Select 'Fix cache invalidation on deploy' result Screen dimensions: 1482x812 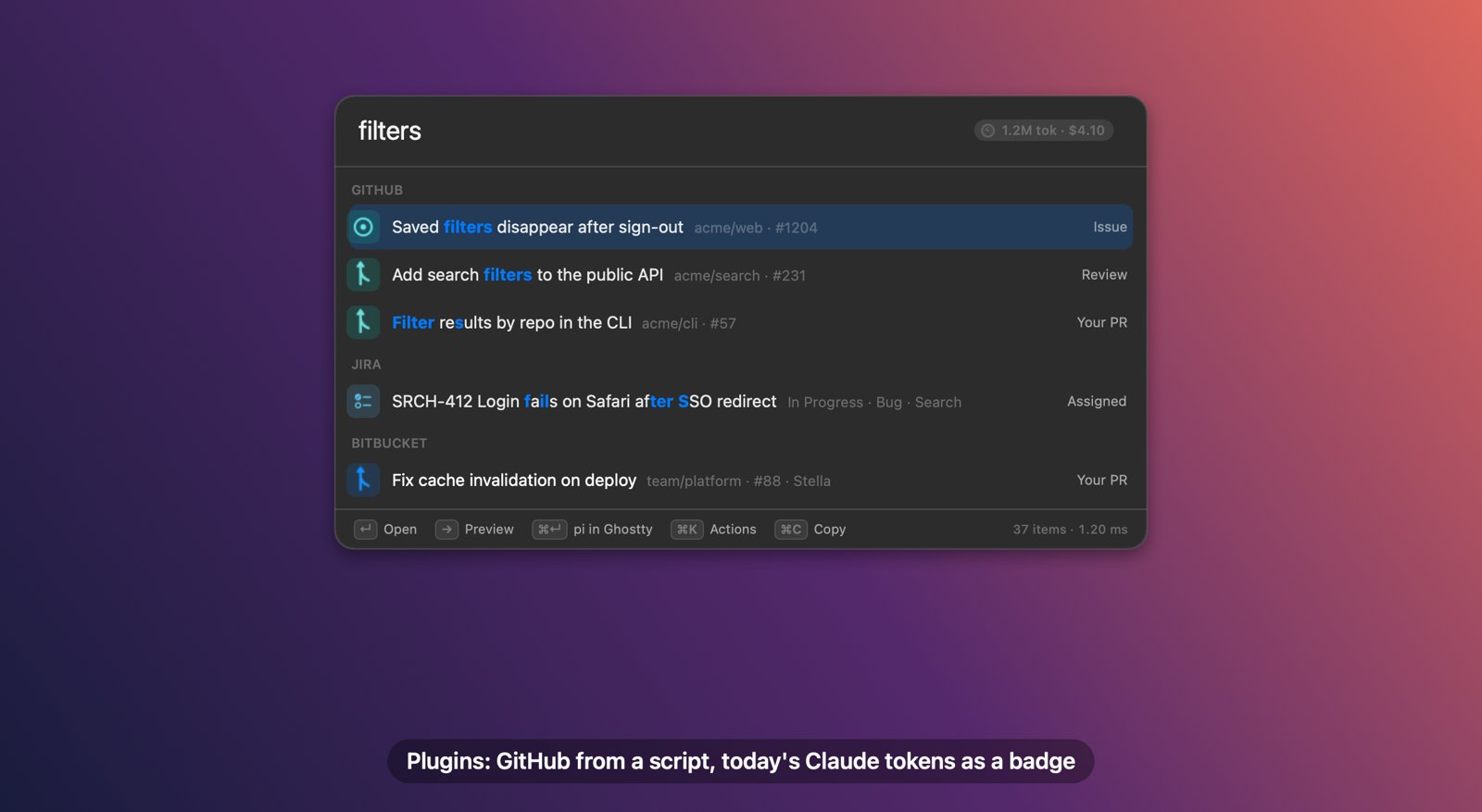[740, 480]
